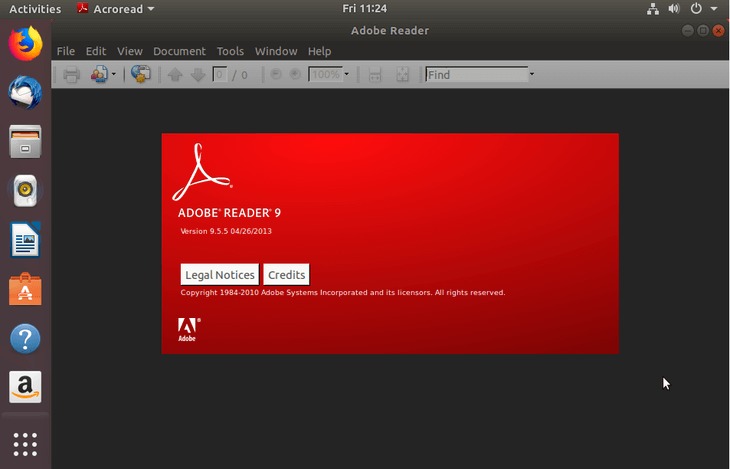
Task: Click the fit one full page icon
Action: point(402,75)
